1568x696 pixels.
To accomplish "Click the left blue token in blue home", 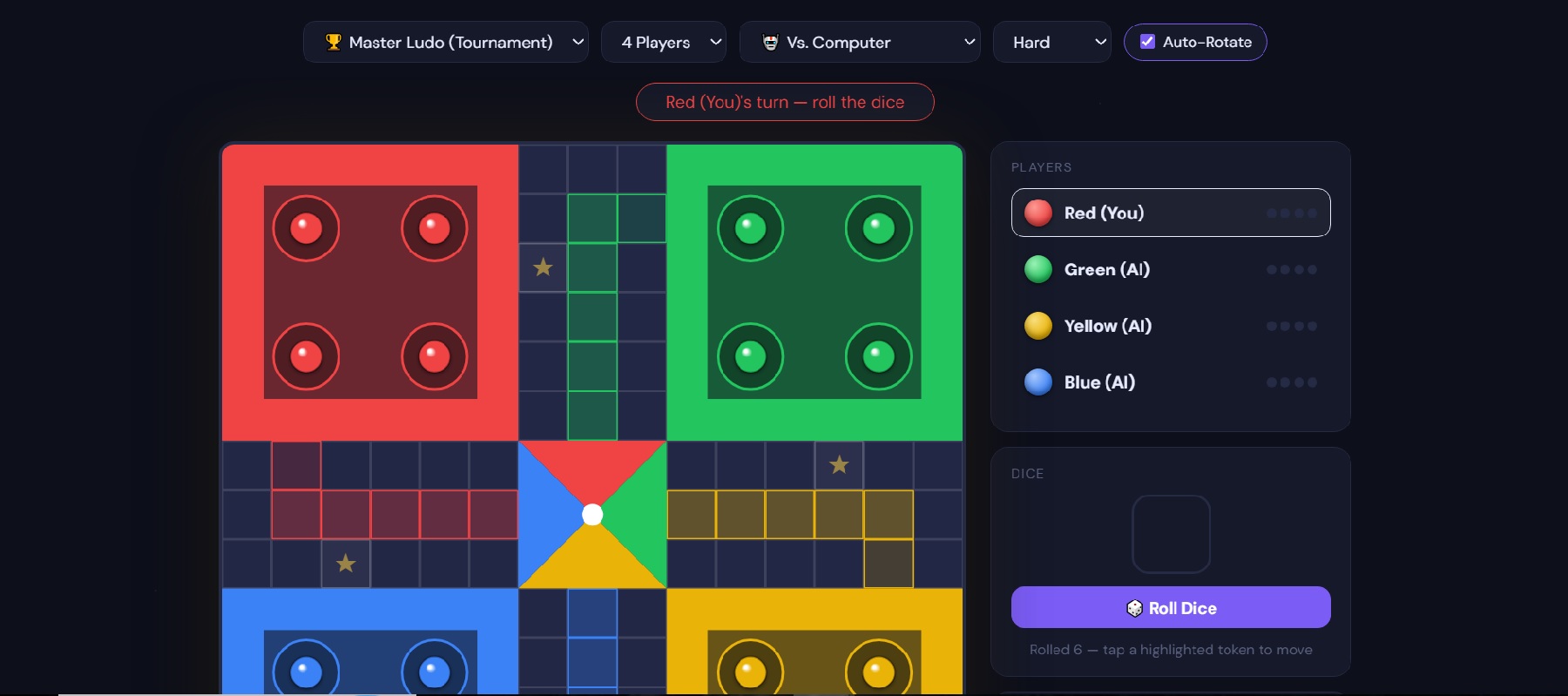I will 306,671.
